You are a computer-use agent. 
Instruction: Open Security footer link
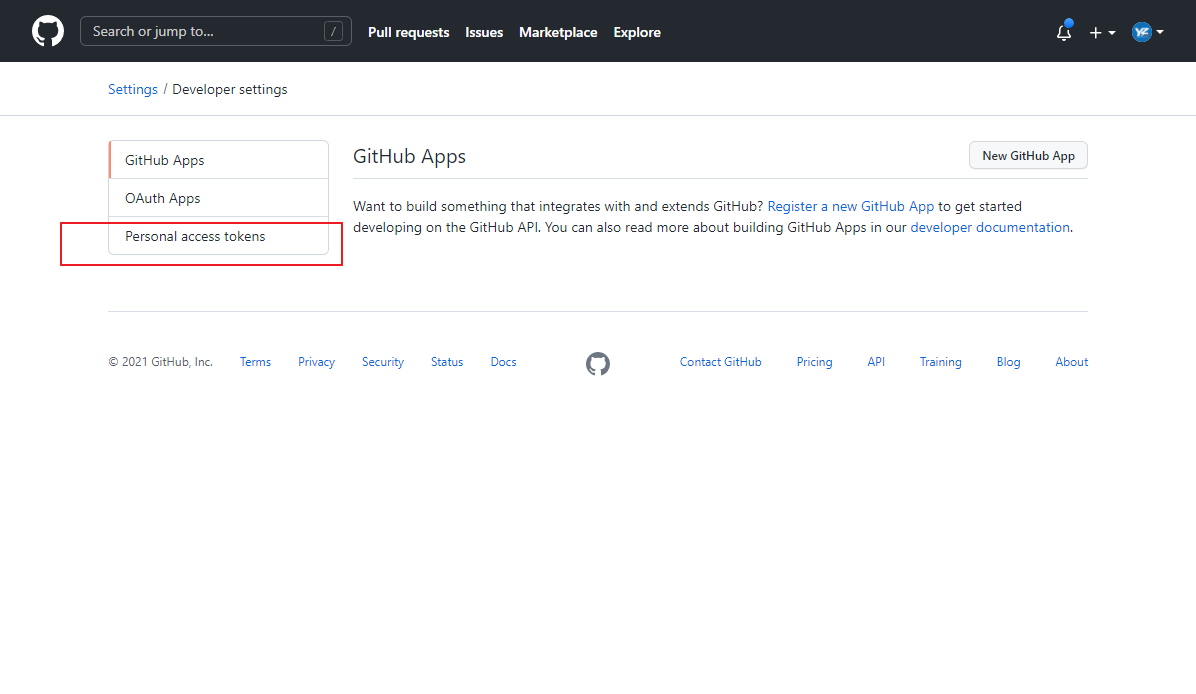383,362
